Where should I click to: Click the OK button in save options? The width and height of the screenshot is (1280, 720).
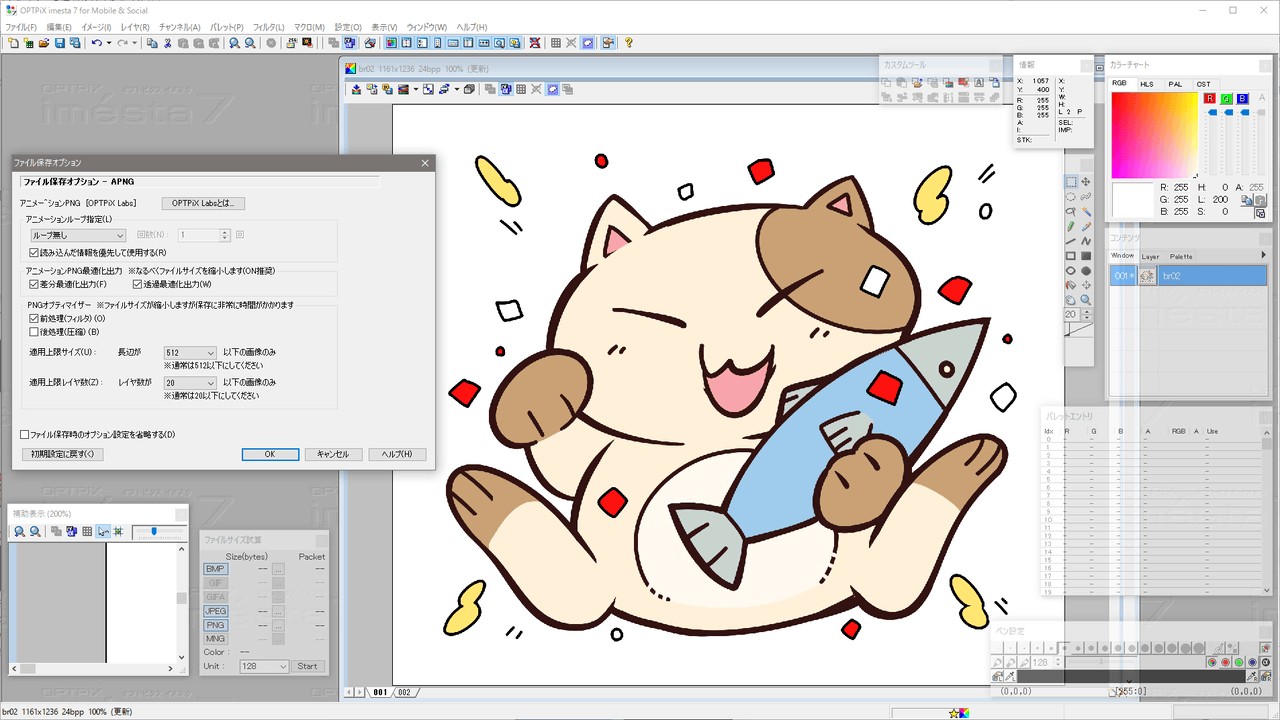[x=270, y=454]
